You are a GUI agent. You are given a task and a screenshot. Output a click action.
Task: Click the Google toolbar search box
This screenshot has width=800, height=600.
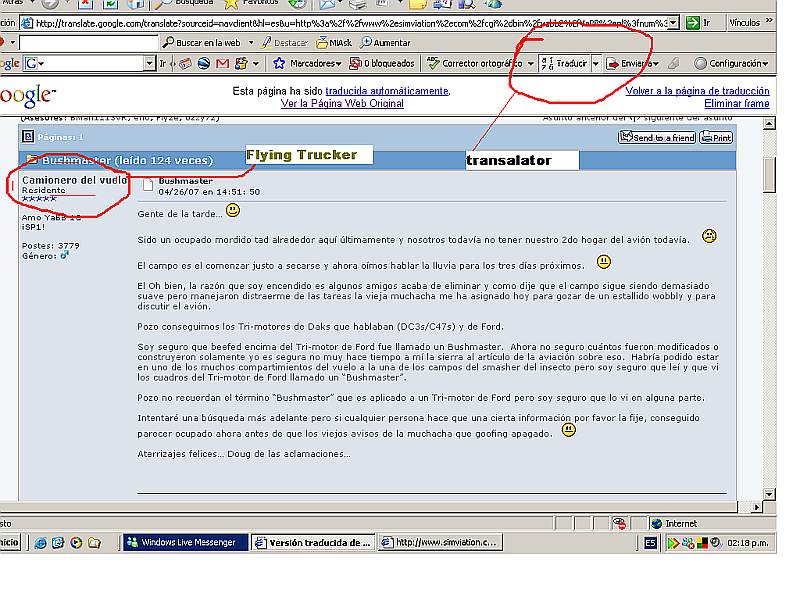tap(90, 63)
